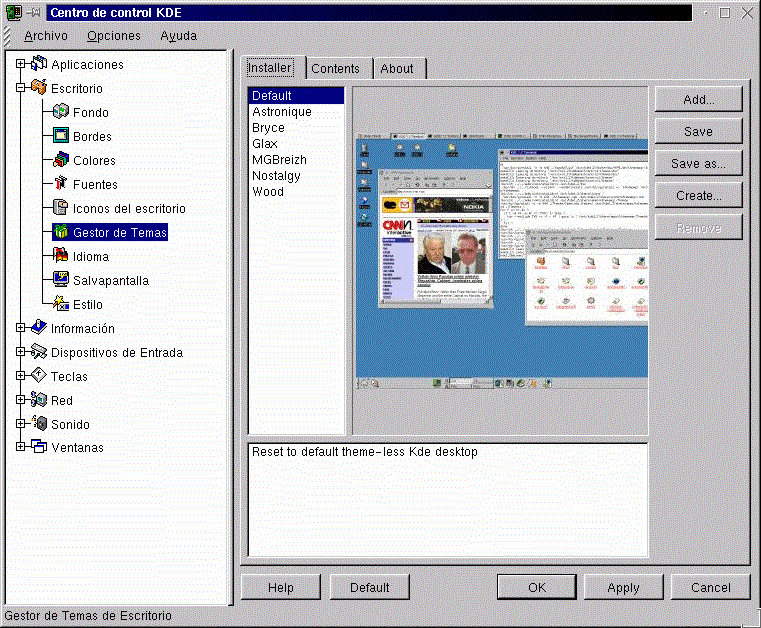The image size is (761, 628).
Task: Click the Fuentes font icon
Action: coord(60,185)
